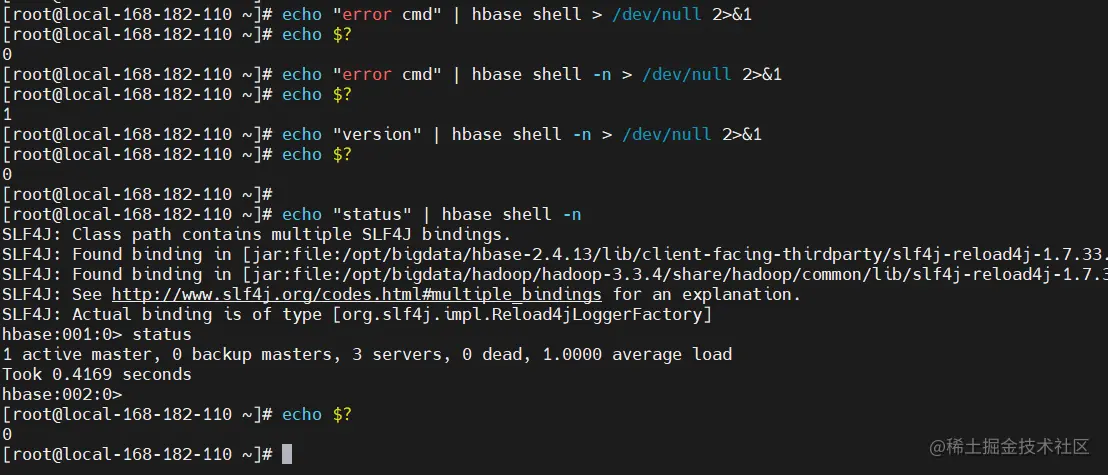Image resolution: width=1108 pixels, height=475 pixels.
Task: Click the exit code output "1"
Action: coord(7,114)
